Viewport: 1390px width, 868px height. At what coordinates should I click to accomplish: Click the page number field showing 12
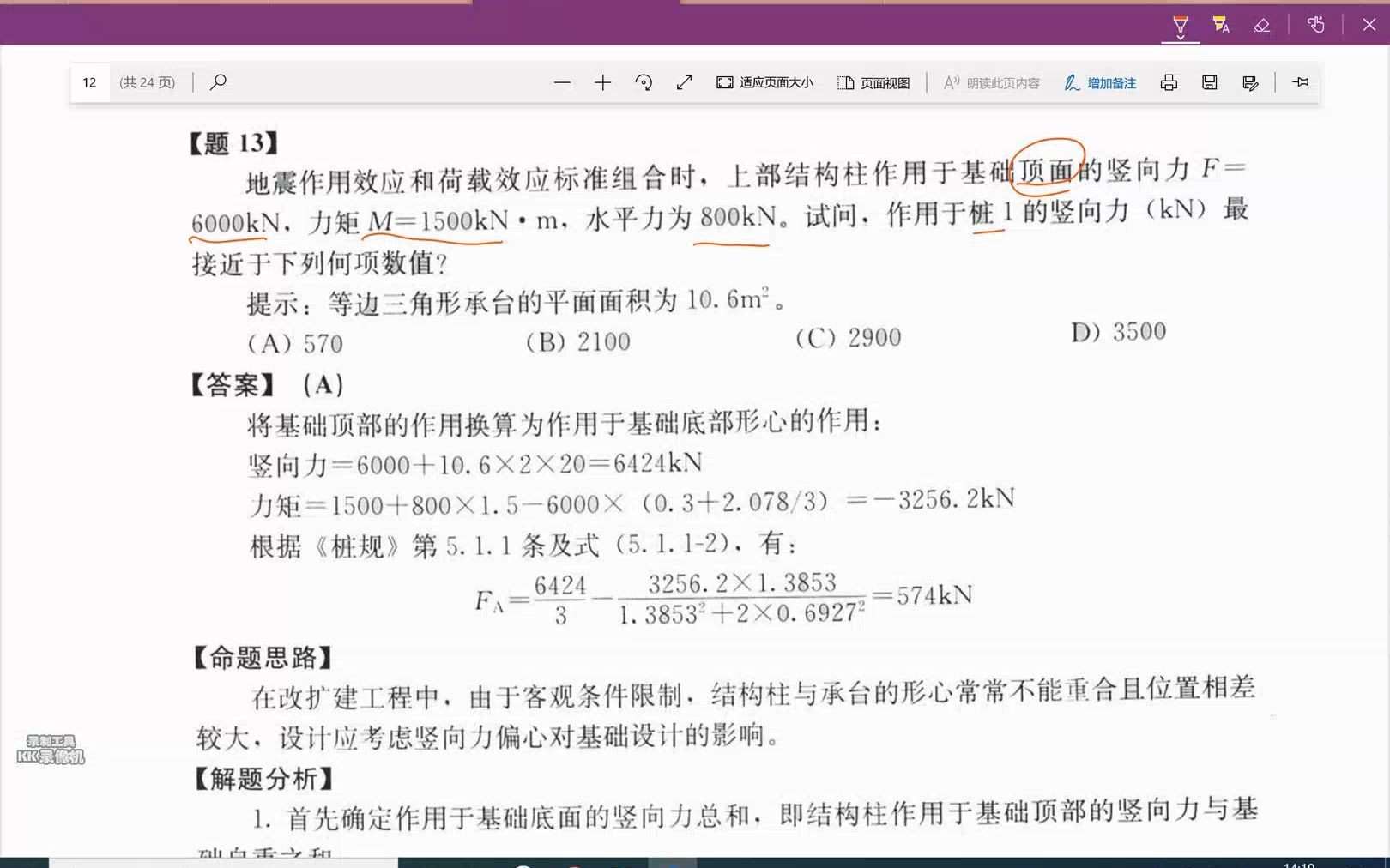(89, 82)
